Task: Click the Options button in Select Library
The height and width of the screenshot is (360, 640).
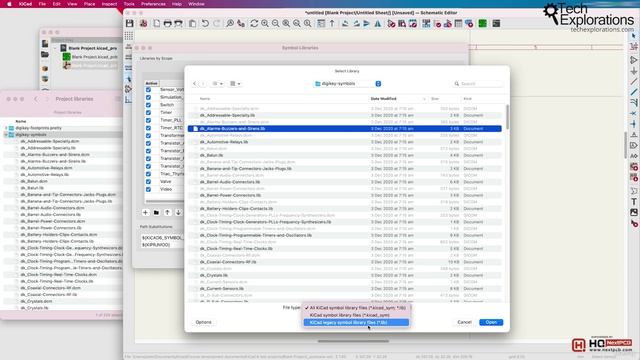Action: 203,322
